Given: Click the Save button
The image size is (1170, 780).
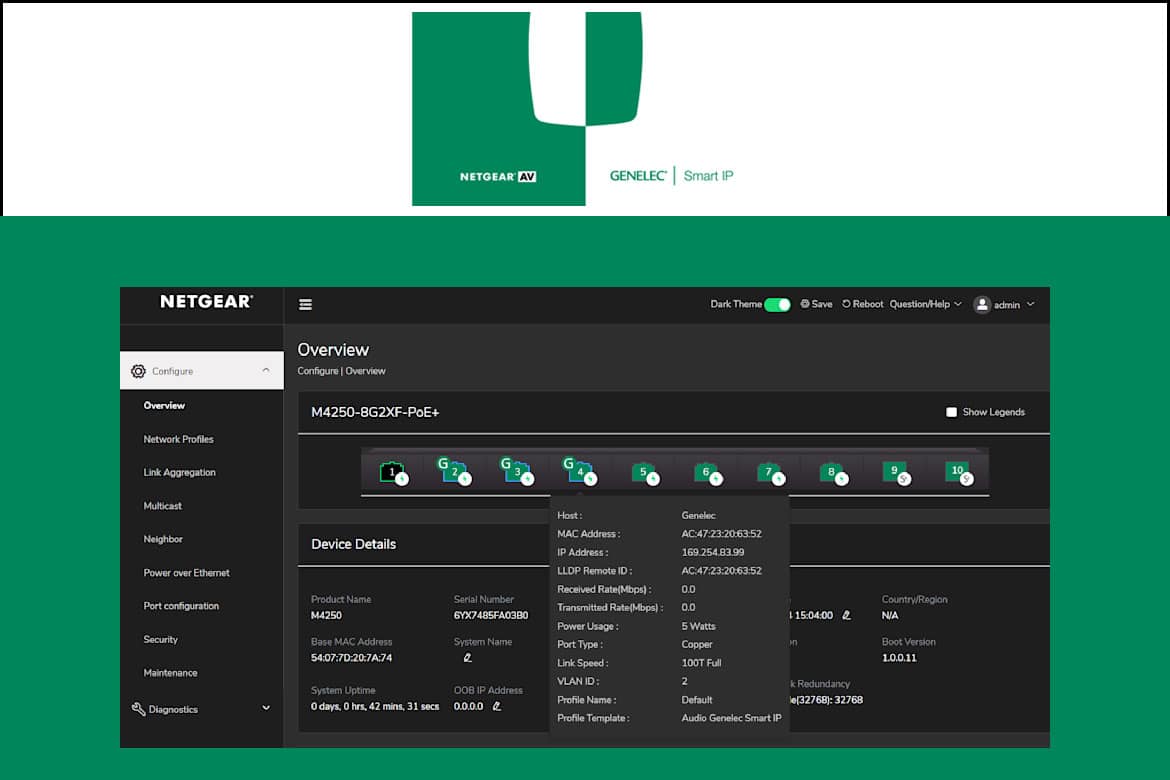Looking at the screenshot, I should pos(816,305).
